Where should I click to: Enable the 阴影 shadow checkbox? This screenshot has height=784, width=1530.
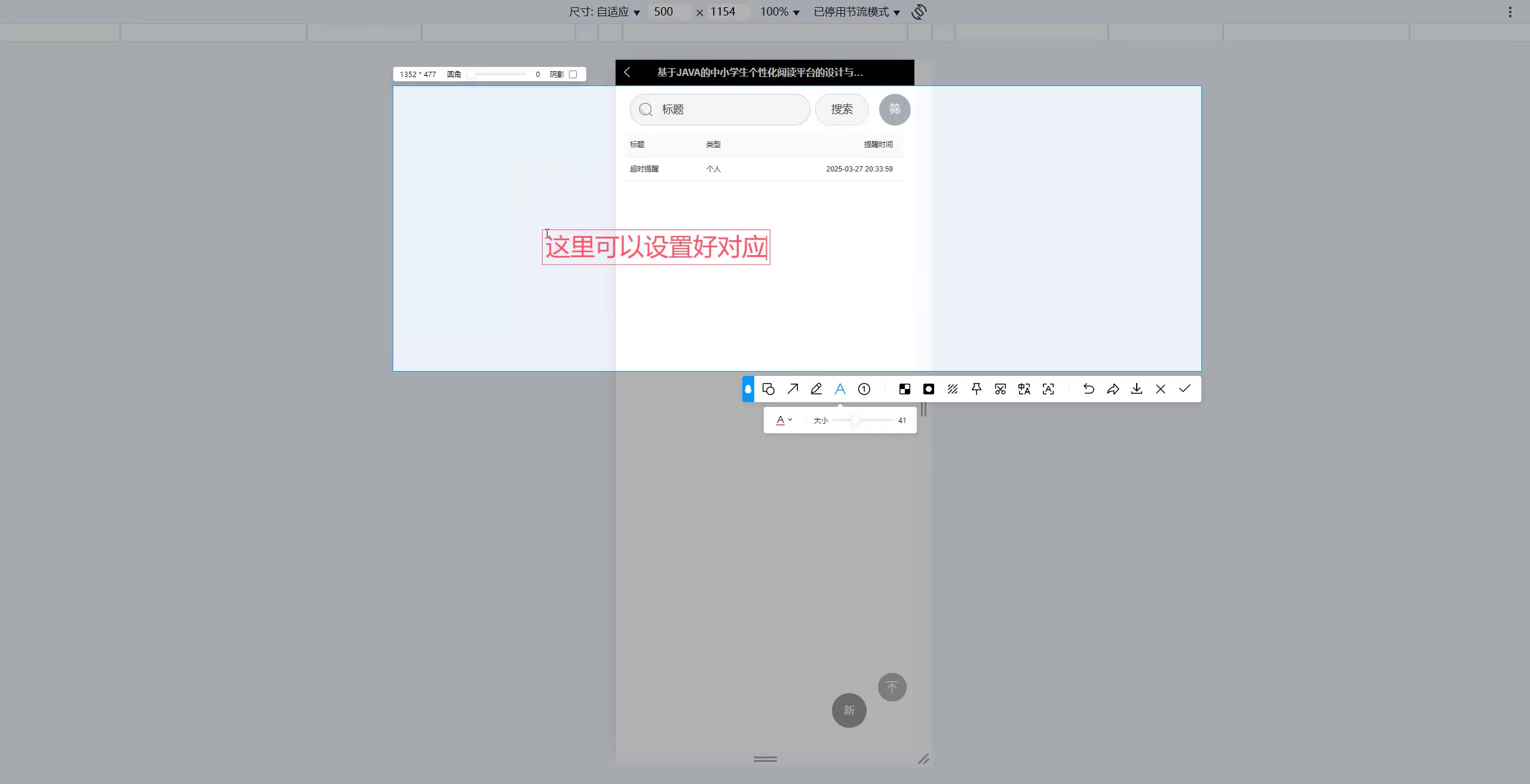click(x=573, y=74)
